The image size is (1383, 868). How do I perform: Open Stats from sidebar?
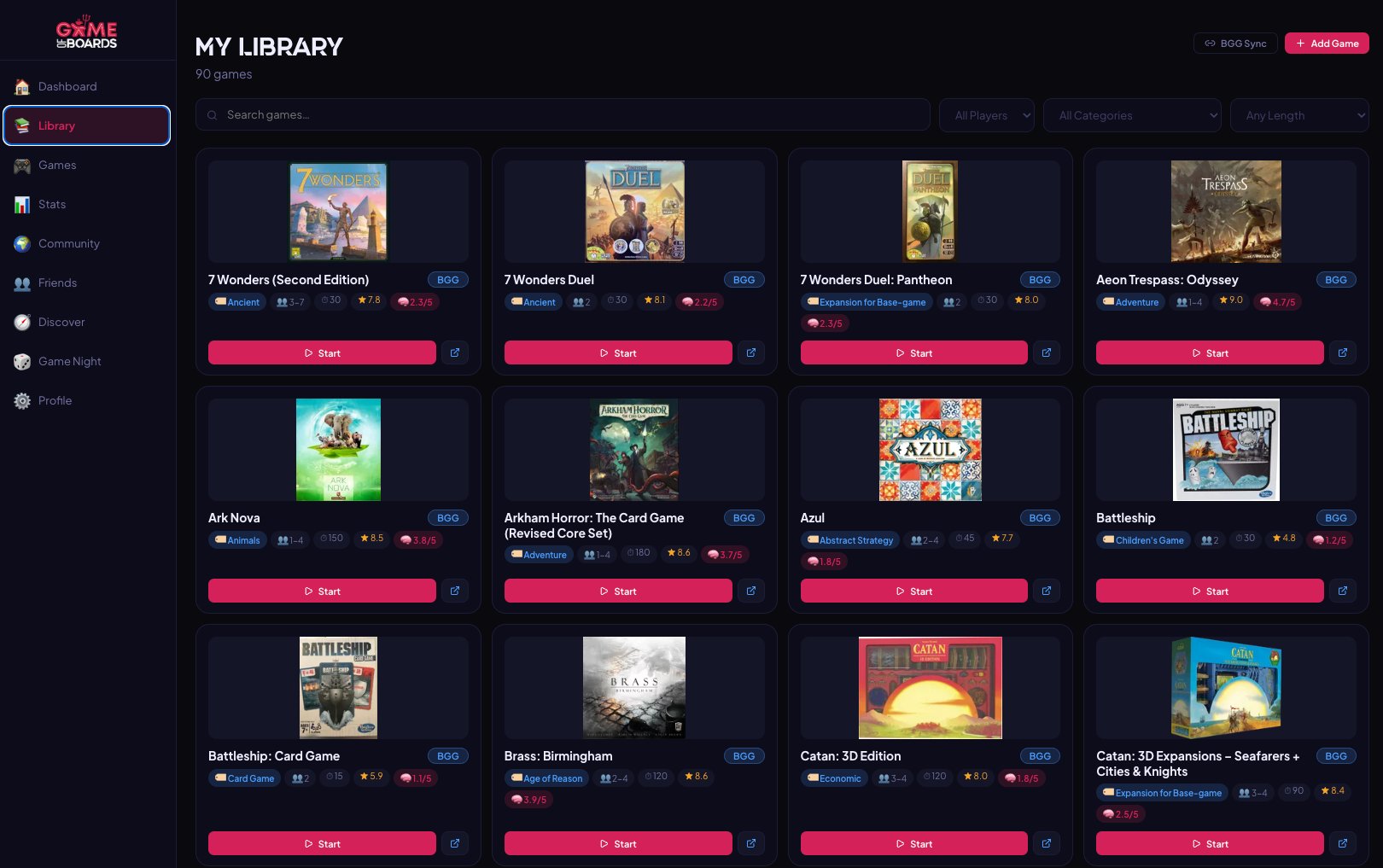[86, 204]
